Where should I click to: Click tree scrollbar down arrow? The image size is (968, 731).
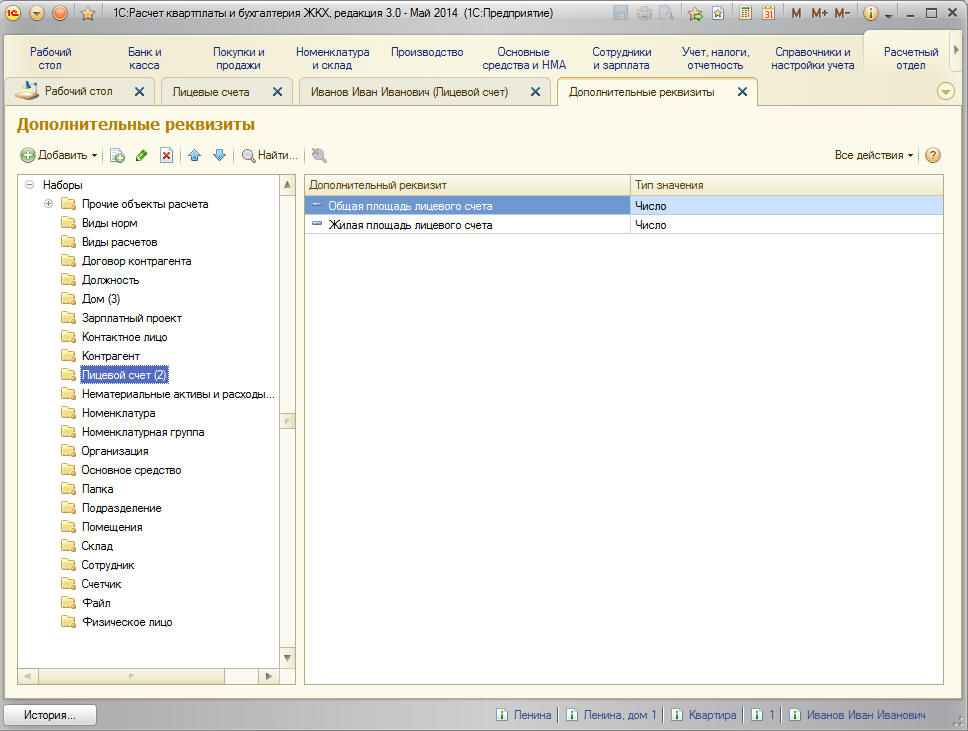click(287, 658)
